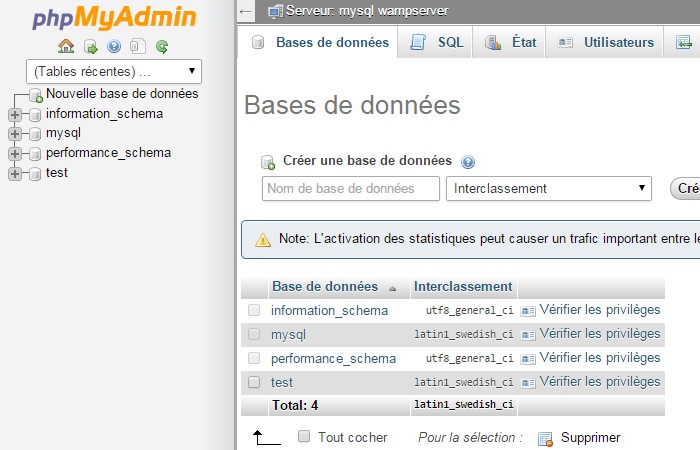The image size is (700, 450).
Task: Click the back arrow collapse icon
Action: pos(246,11)
